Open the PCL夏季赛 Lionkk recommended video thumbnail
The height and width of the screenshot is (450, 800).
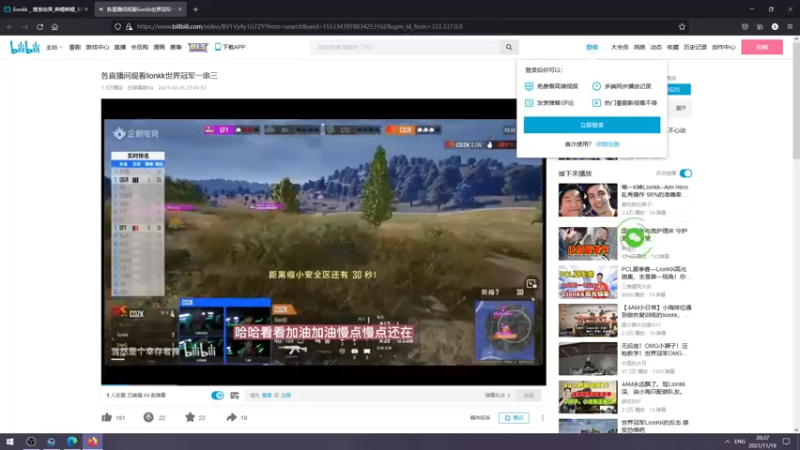[x=588, y=282]
